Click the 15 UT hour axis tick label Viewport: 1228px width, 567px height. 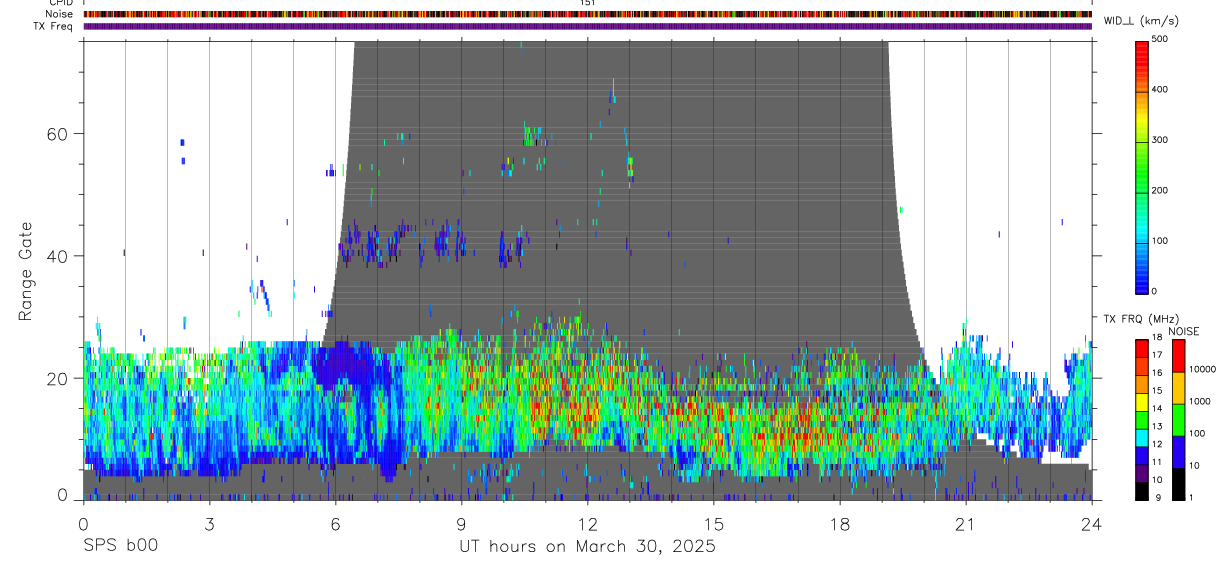[x=713, y=523]
